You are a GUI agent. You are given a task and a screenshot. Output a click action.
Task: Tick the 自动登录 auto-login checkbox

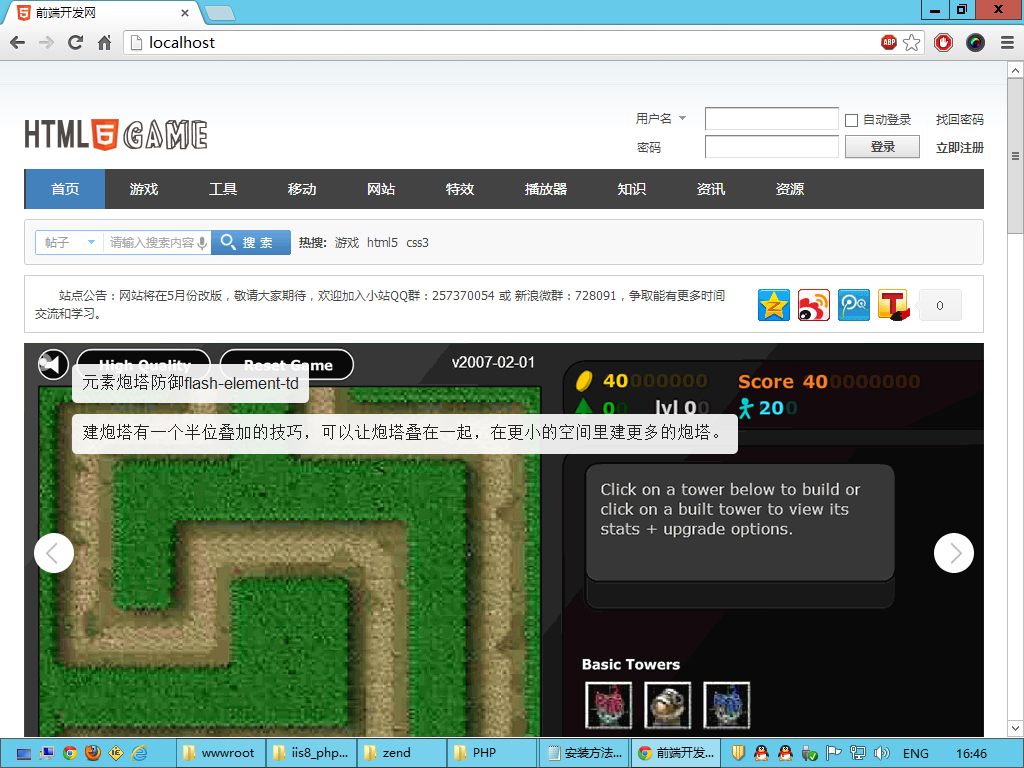(851, 120)
